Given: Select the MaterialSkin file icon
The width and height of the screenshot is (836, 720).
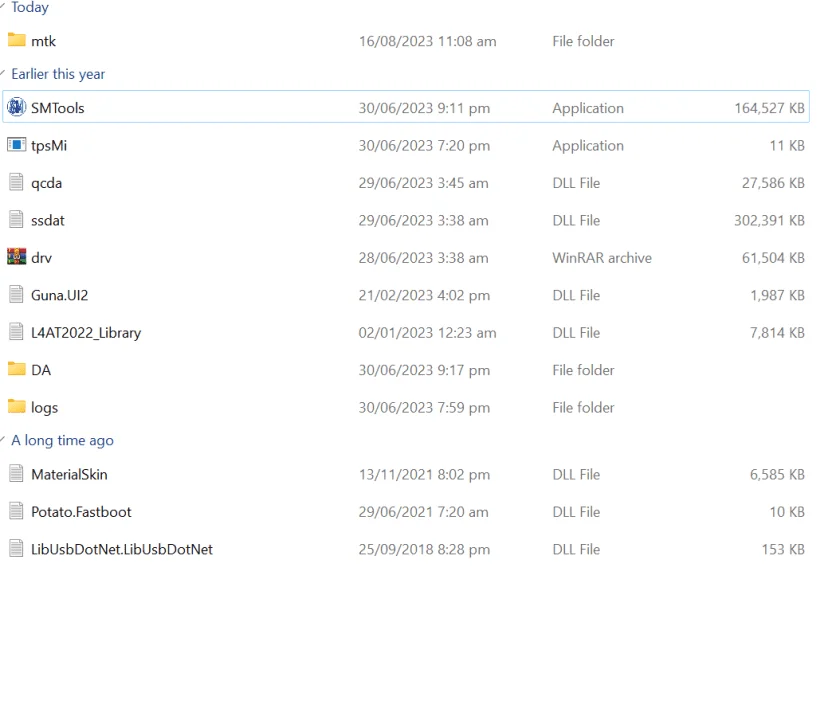Looking at the screenshot, I should 17,474.
